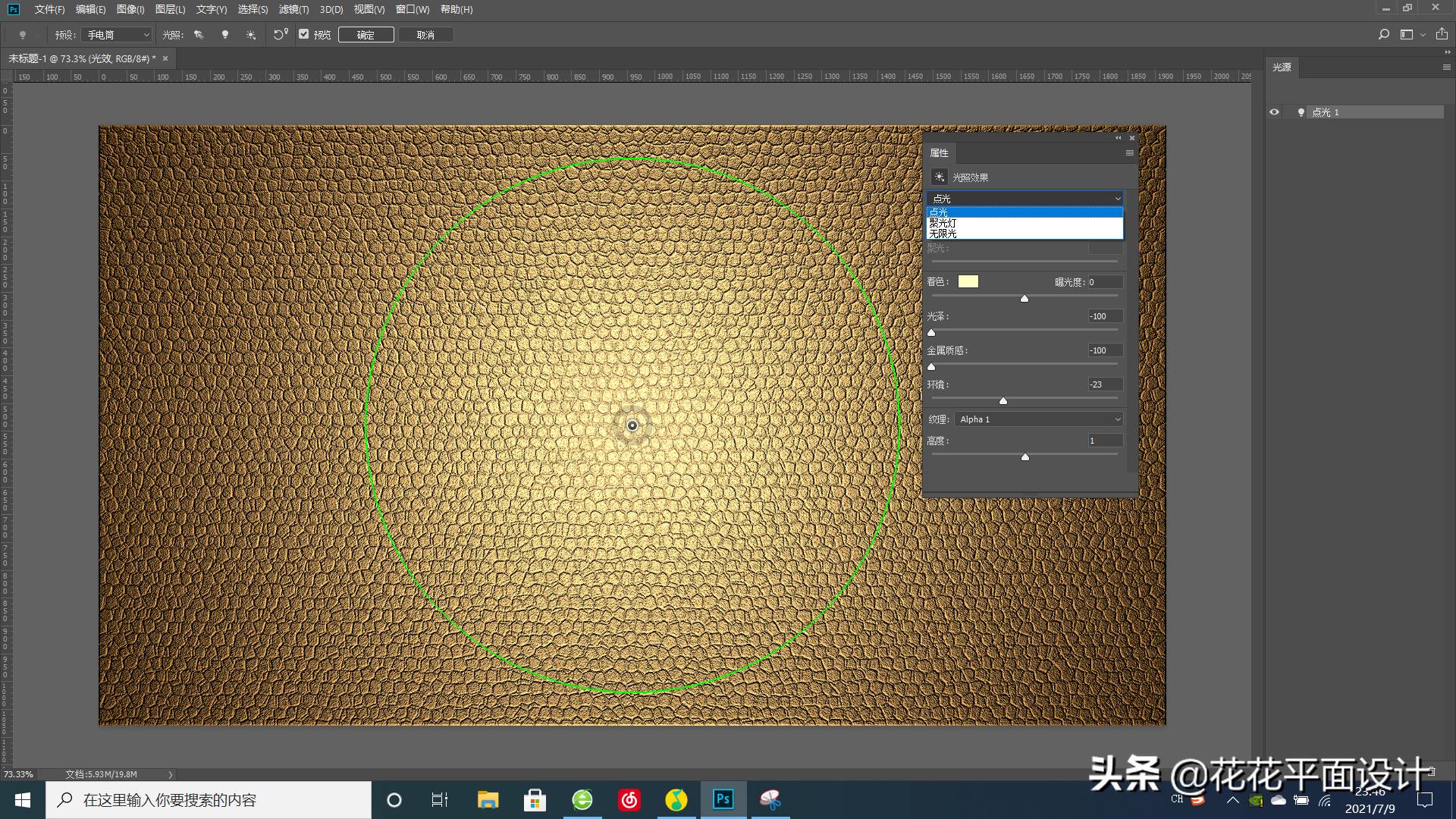Open 滤镜 menu from menu bar

click(x=291, y=9)
